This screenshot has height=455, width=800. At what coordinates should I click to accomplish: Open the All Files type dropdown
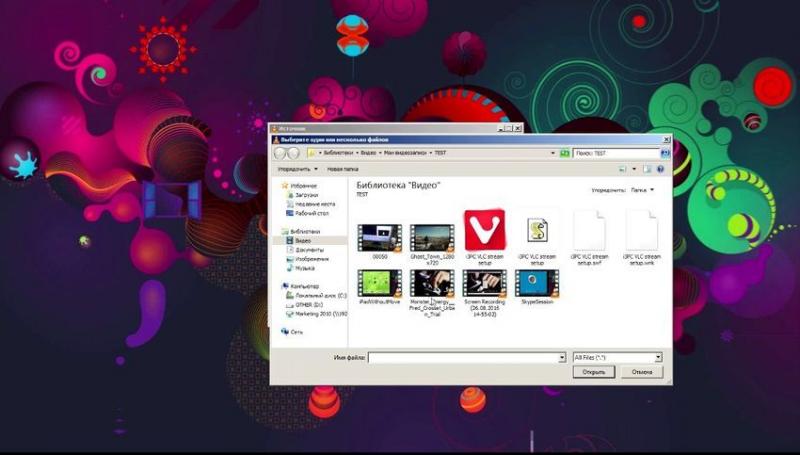[617, 358]
